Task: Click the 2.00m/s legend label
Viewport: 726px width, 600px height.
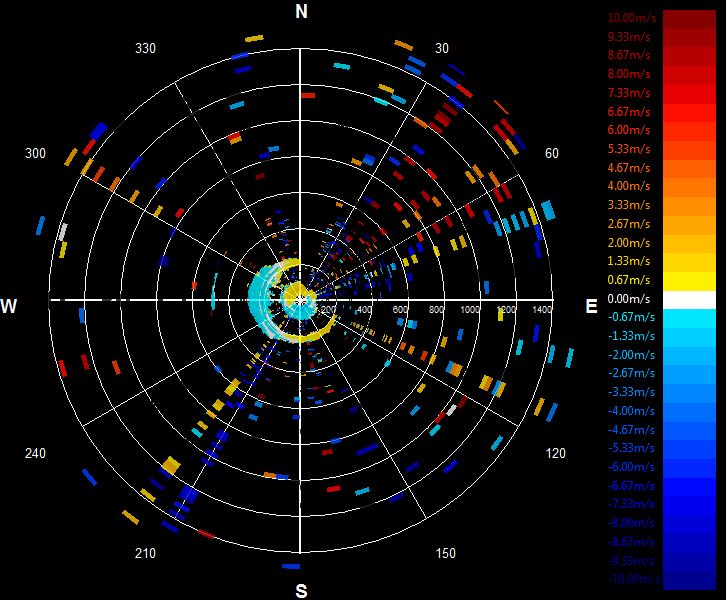Action: (629, 243)
